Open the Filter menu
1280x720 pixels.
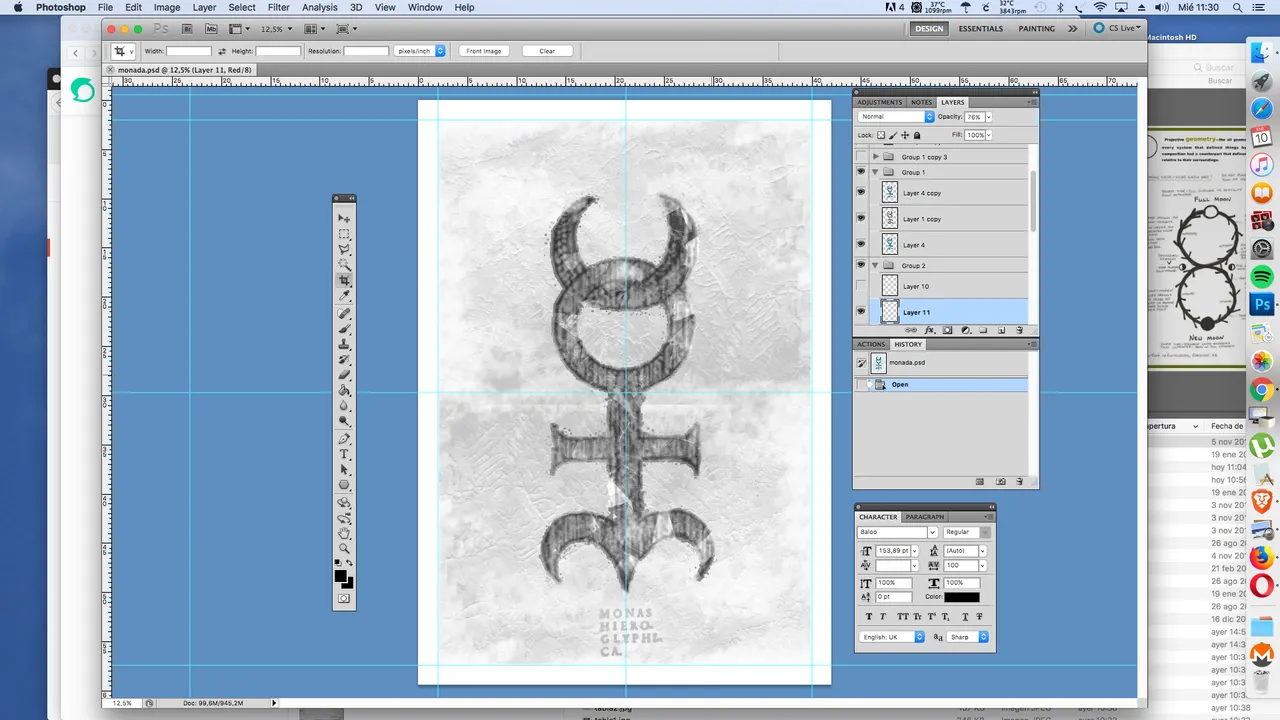(279, 7)
